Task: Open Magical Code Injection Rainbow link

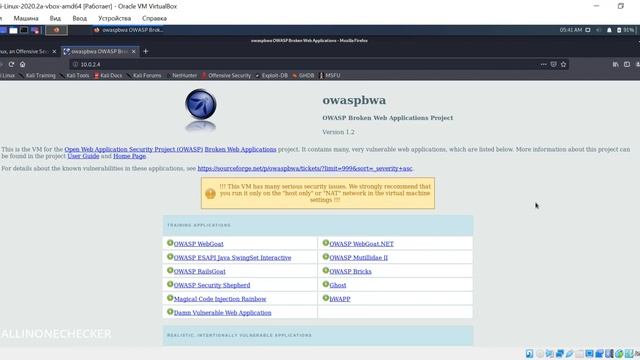Action: (x=220, y=299)
